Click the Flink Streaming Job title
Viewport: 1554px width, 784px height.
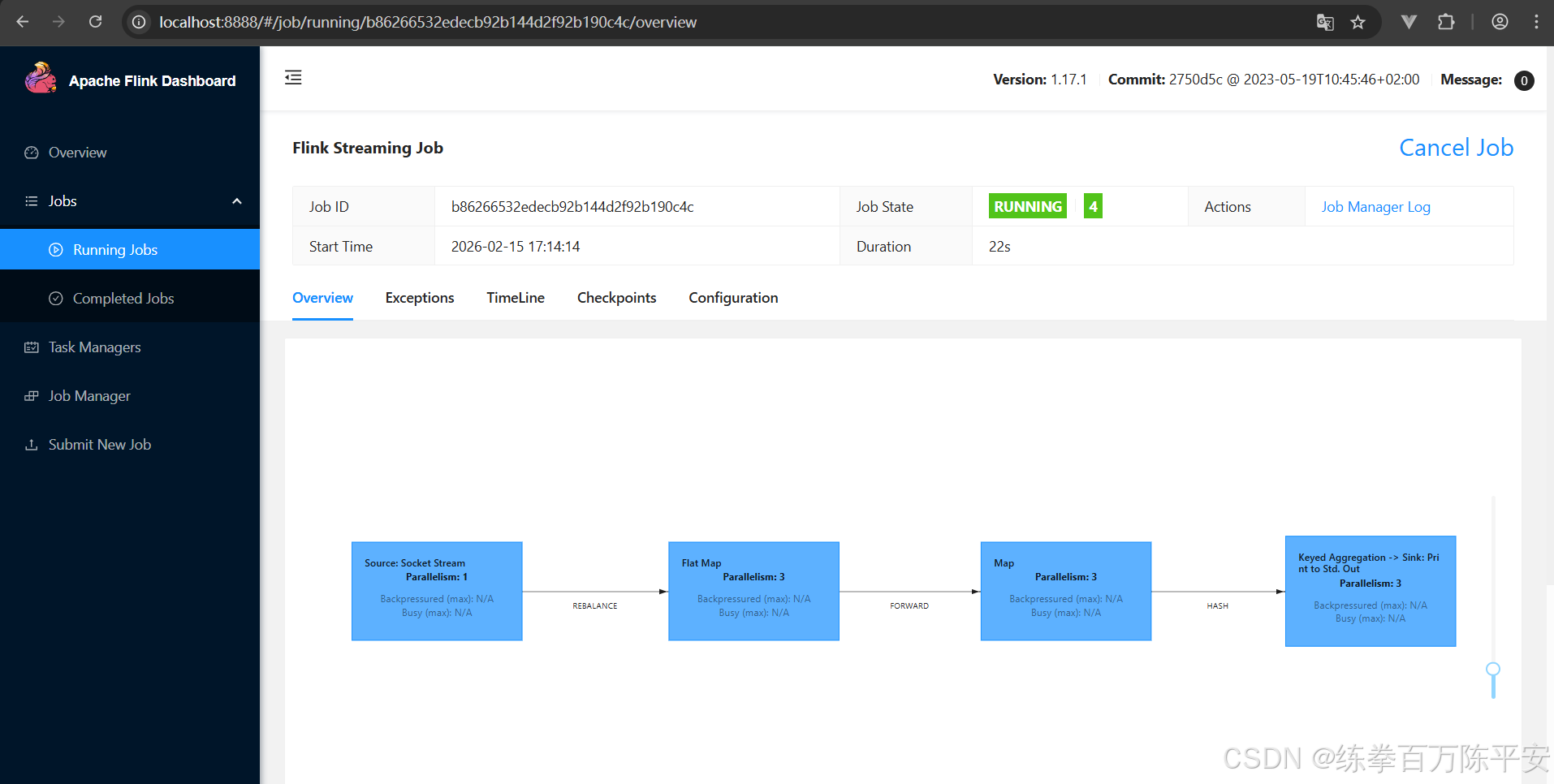pyautogui.click(x=368, y=148)
